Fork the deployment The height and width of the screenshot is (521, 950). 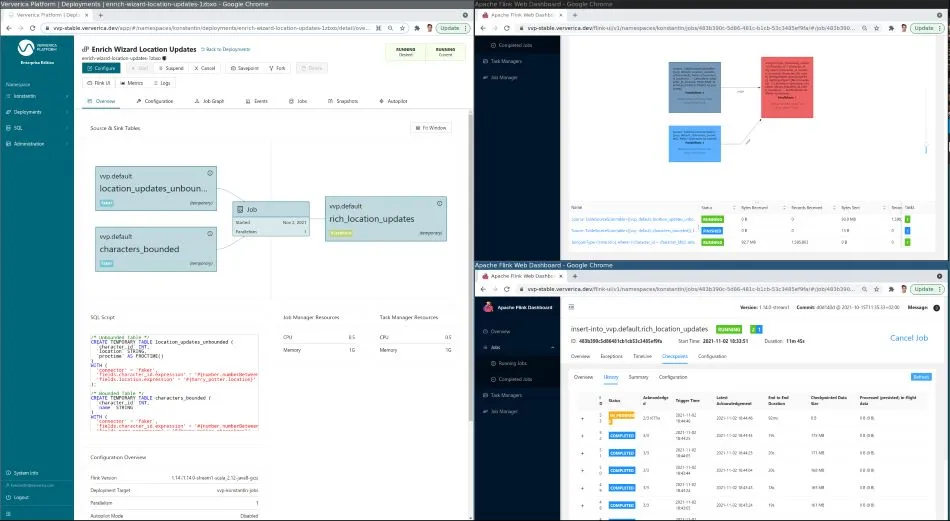pyautogui.click(x=277, y=68)
